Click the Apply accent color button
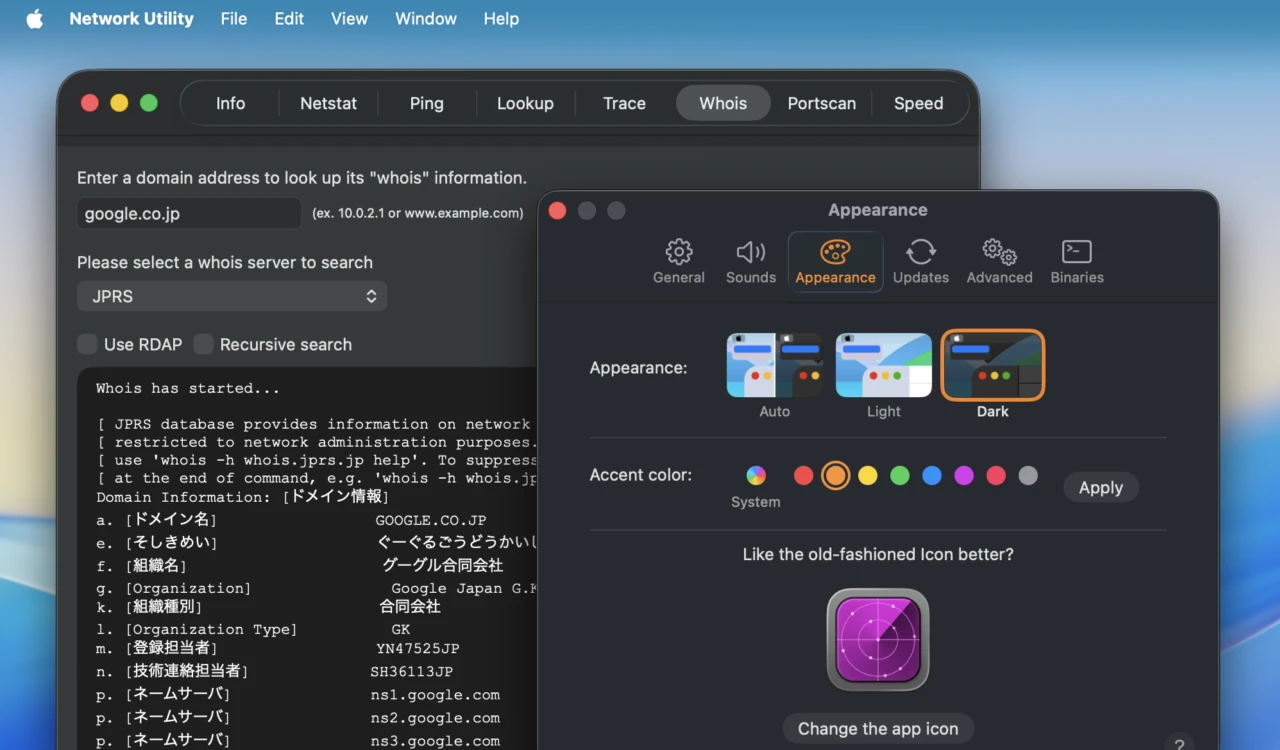The image size is (1280, 750). coord(1100,487)
